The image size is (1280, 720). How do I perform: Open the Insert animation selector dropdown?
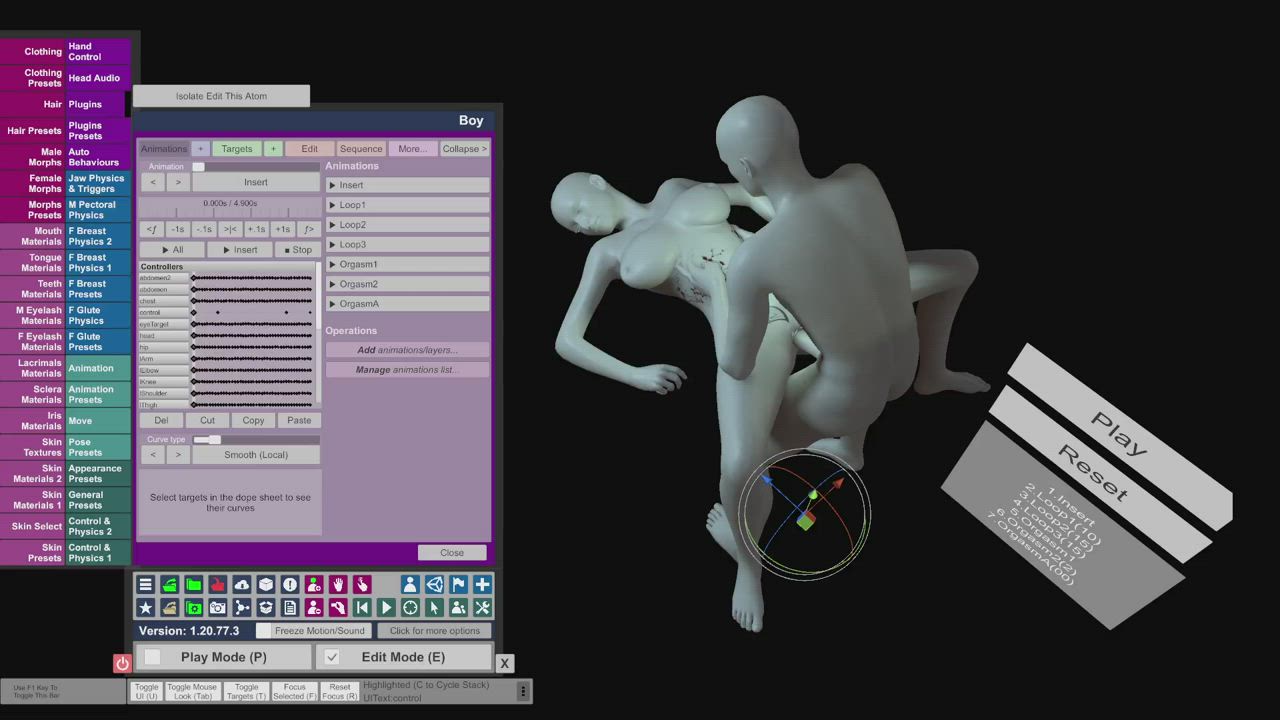256,182
